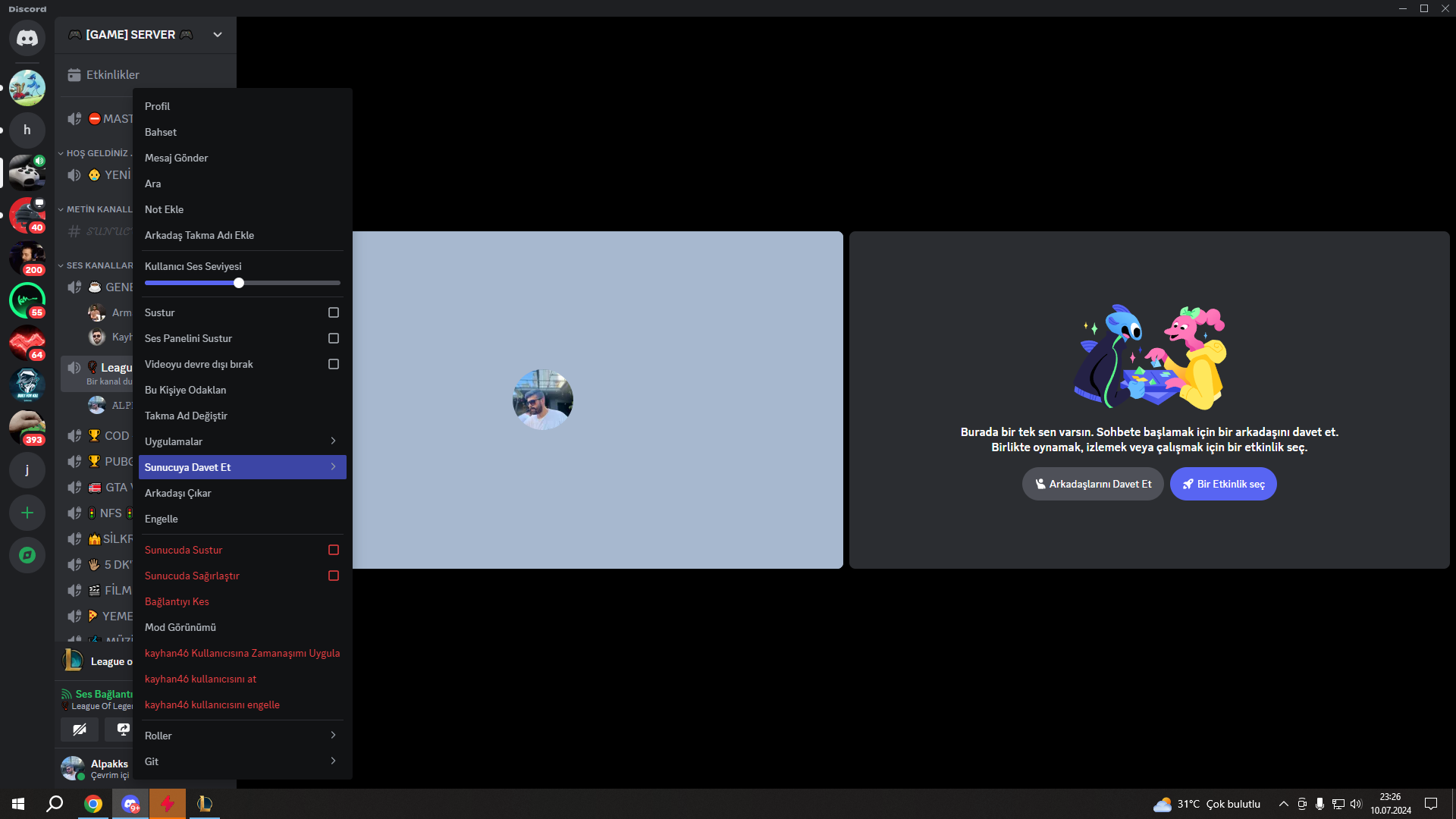Screen dimensions: 1456x819
Task: Click the user avatar in video tile
Action: click(542, 400)
